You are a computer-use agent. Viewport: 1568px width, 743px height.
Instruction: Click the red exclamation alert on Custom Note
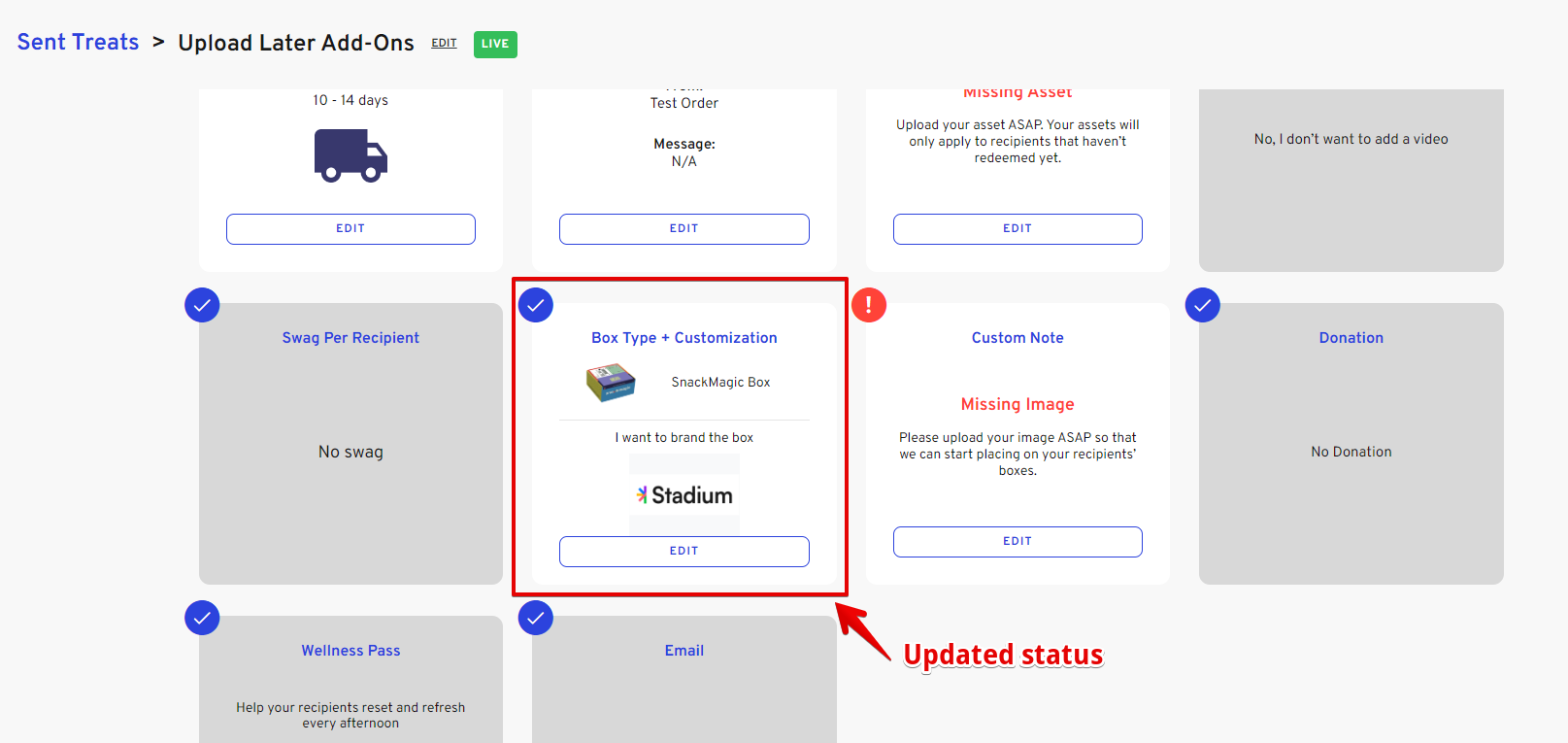[x=869, y=305]
